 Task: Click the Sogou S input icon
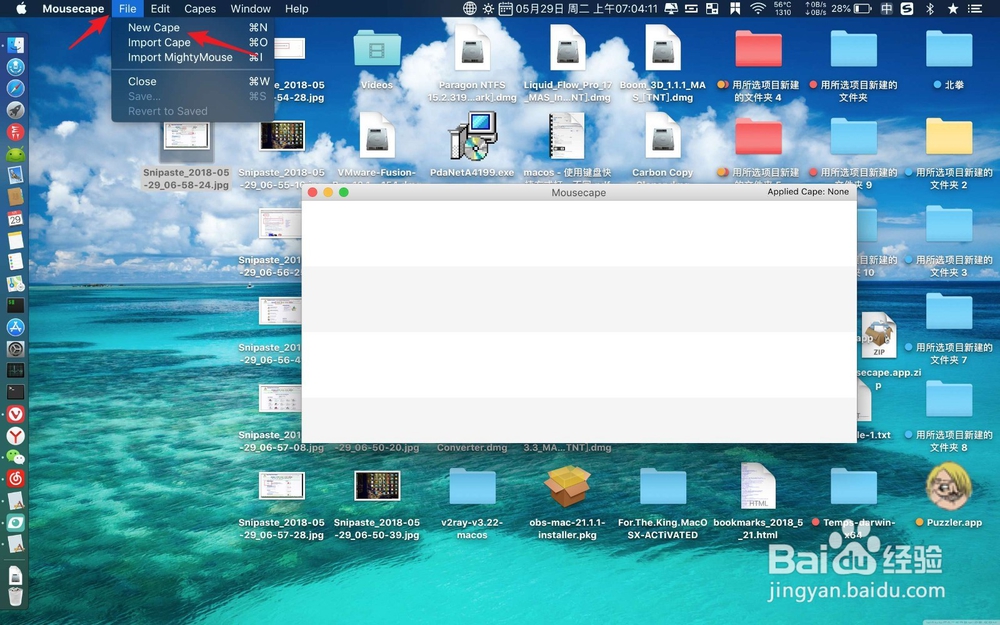(906, 8)
